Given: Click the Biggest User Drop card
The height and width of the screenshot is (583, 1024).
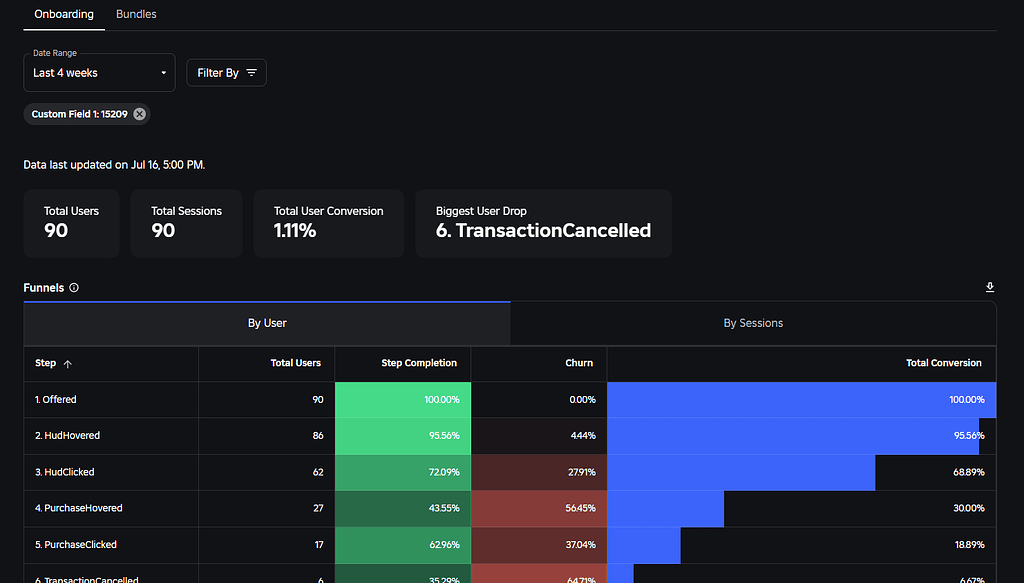Looking at the screenshot, I should [543, 223].
